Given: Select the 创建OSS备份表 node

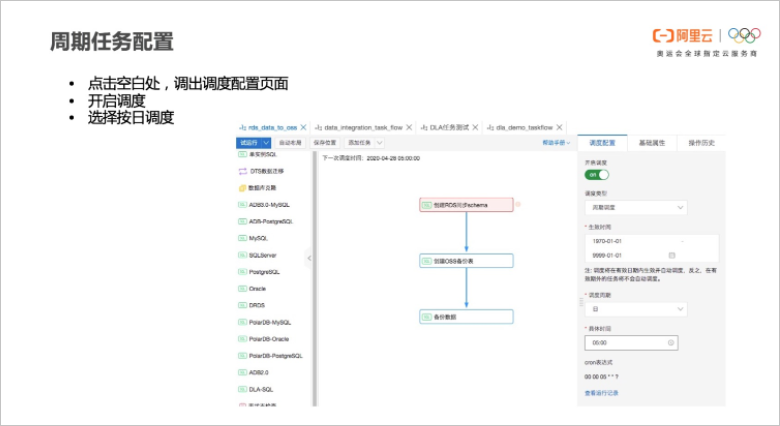Looking at the screenshot, I should 466,261.
